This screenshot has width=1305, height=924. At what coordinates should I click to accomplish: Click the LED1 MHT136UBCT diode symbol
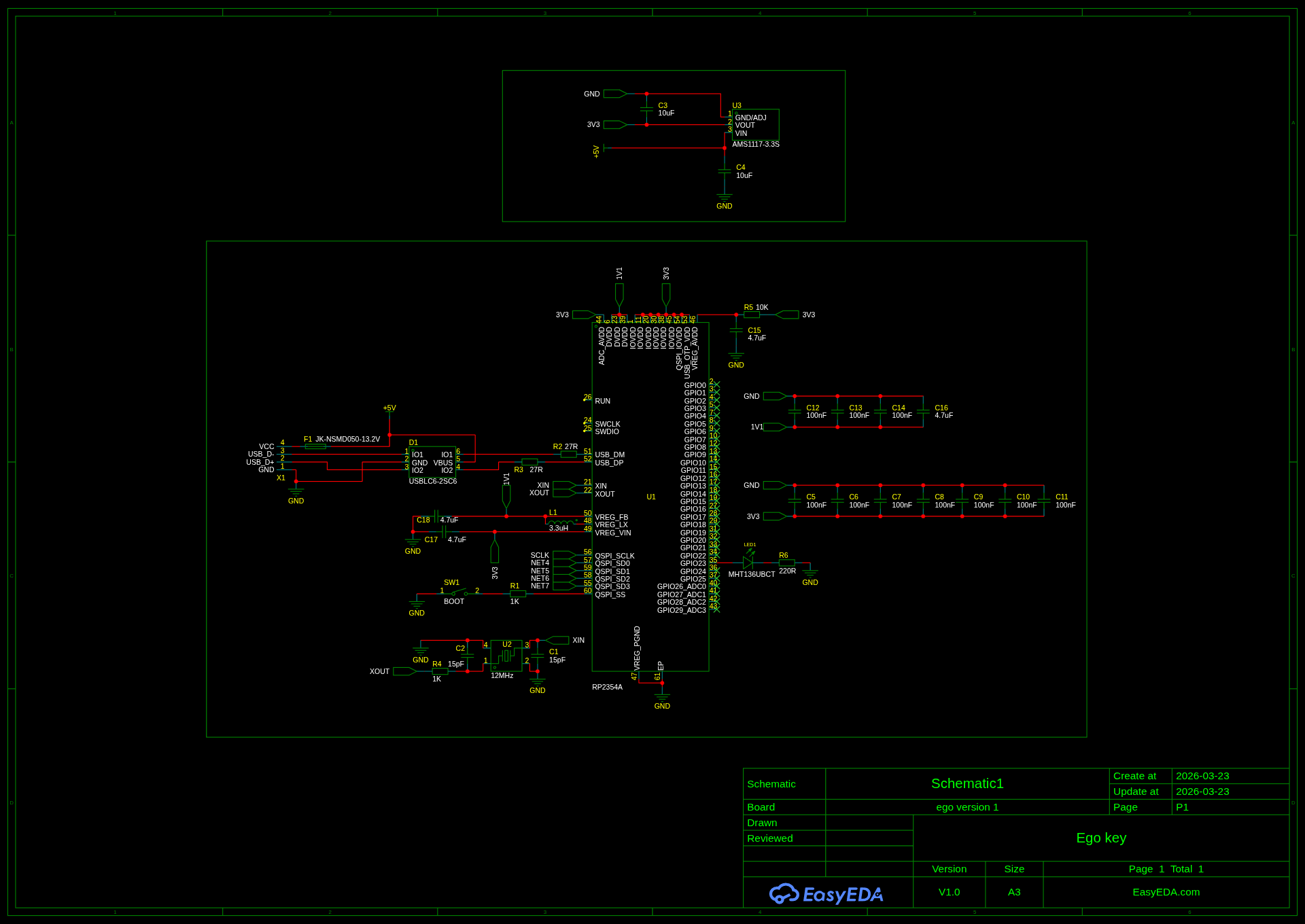coord(748,563)
